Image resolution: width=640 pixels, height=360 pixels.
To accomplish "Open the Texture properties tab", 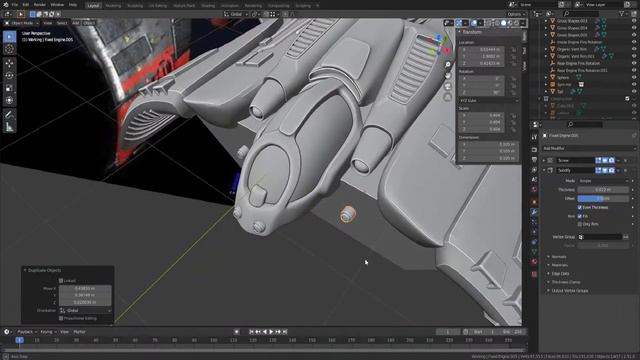I will pyautogui.click(x=534, y=275).
